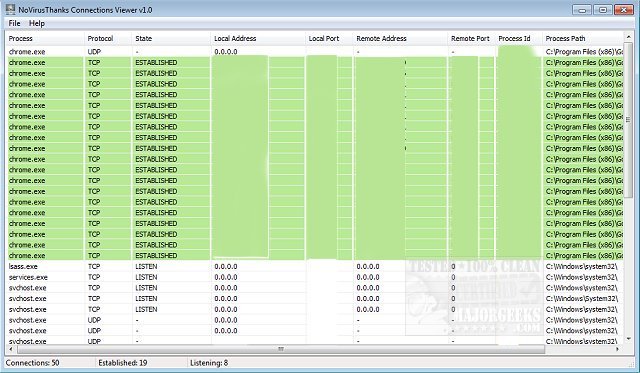Click the horizontal scrollbar right arrow
The width and height of the screenshot is (640, 373).
point(618,349)
